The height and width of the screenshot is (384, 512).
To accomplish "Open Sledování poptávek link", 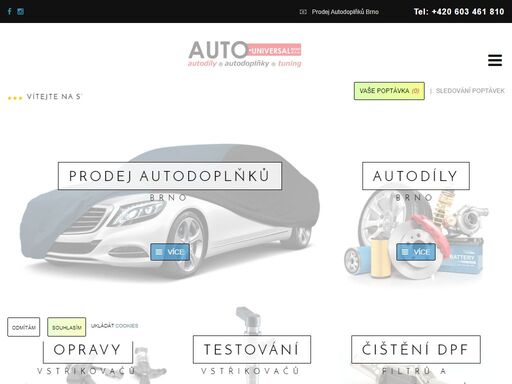I will pos(470,91).
